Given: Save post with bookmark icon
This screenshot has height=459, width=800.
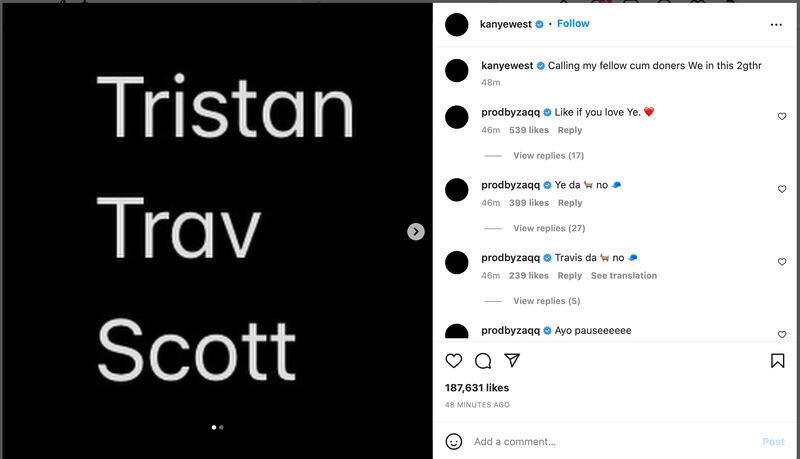Looking at the screenshot, I should point(777,361).
